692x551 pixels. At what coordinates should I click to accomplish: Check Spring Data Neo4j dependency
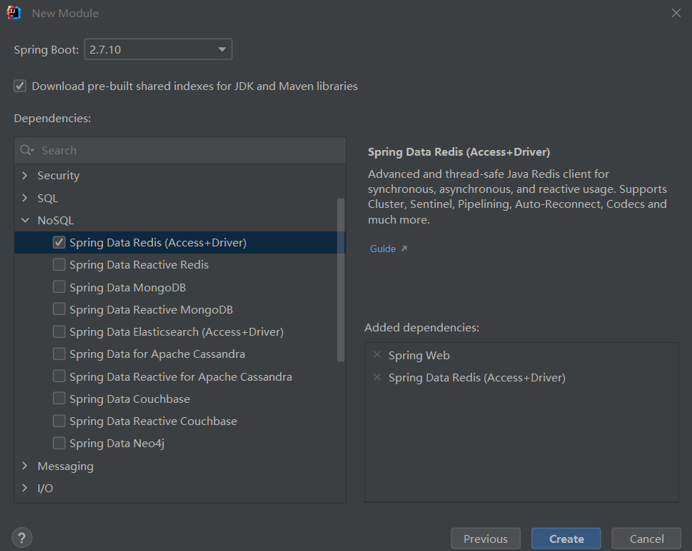click(59, 443)
